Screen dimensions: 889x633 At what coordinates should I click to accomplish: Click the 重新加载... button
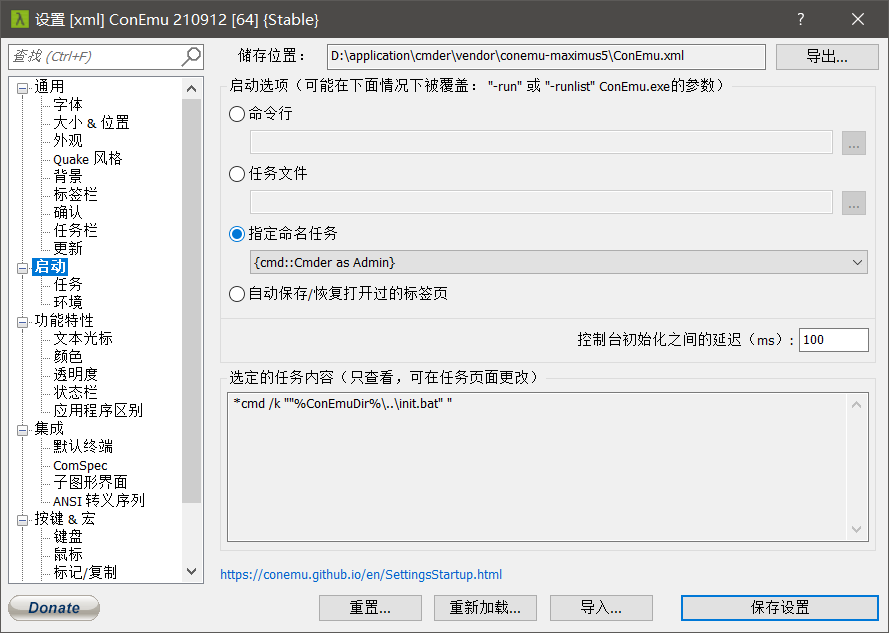[485, 608]
